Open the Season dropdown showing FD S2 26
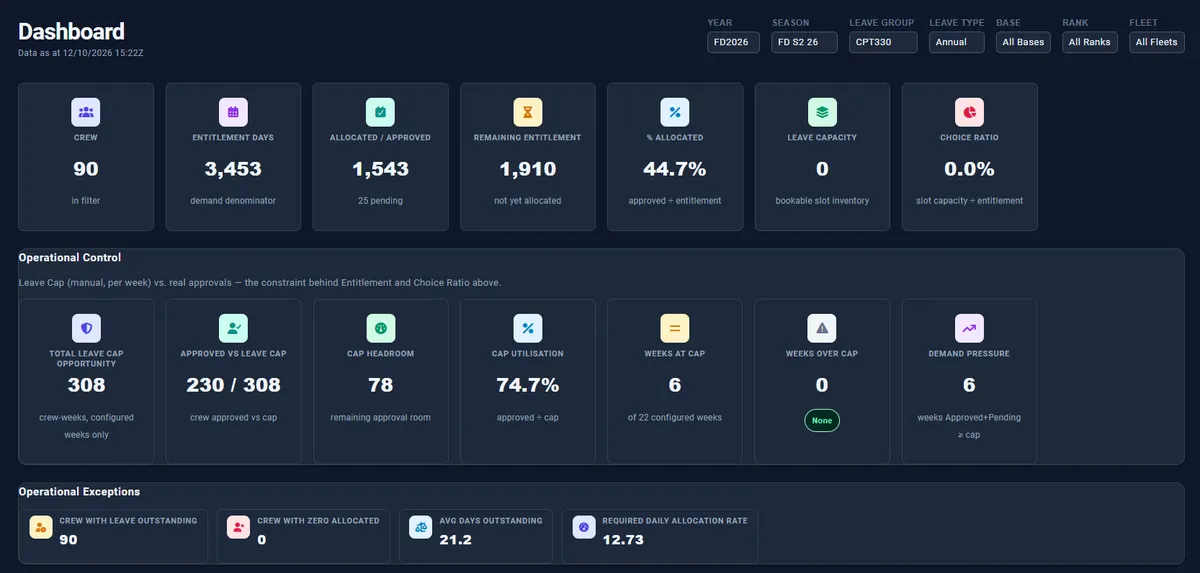1200x573 pixels. (x=804, y=42)
